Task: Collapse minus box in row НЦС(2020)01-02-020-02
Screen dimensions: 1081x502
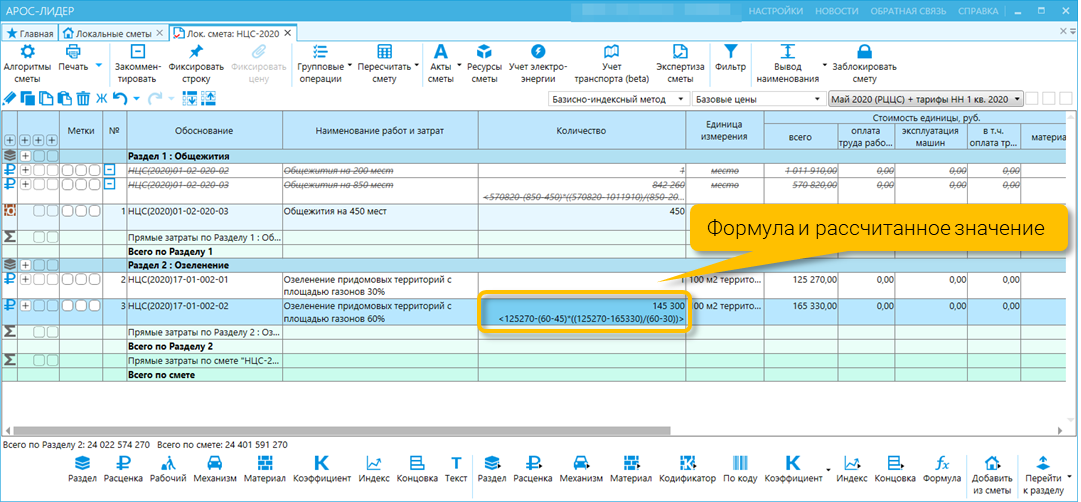Action: click(110, 170)
